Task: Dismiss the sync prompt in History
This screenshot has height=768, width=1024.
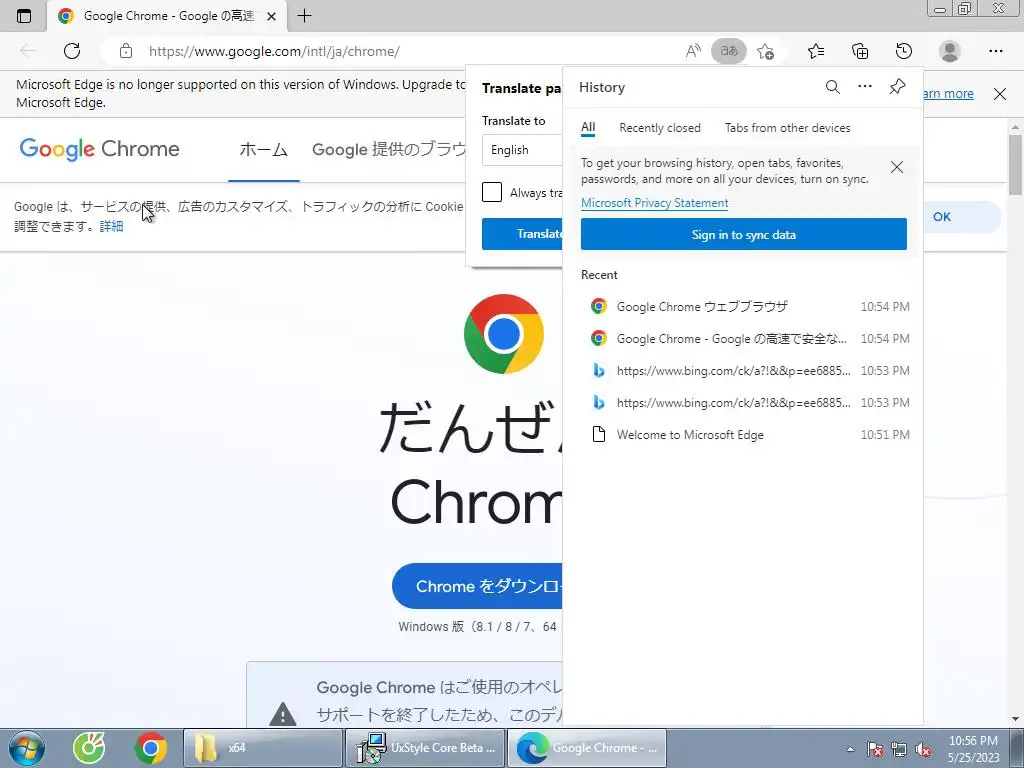Action: (x=897, y=167)
